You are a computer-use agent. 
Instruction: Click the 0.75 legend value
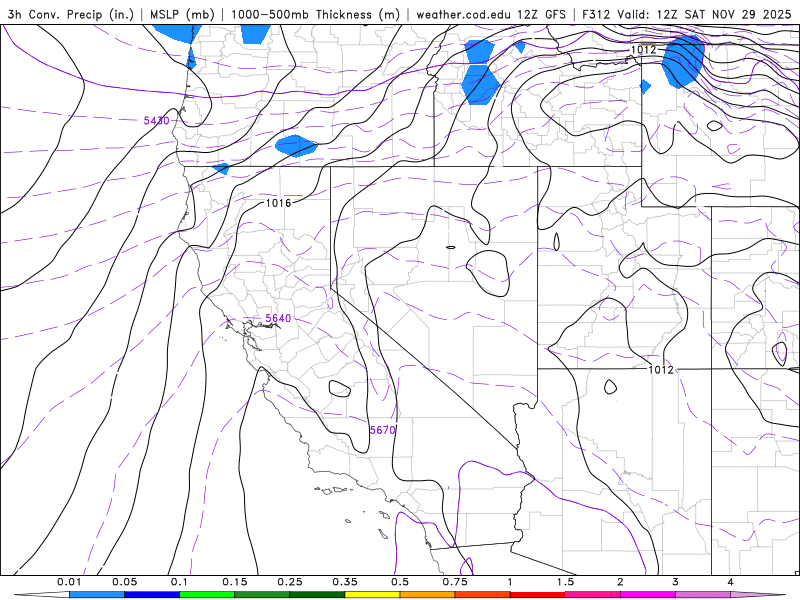(455, 582)
